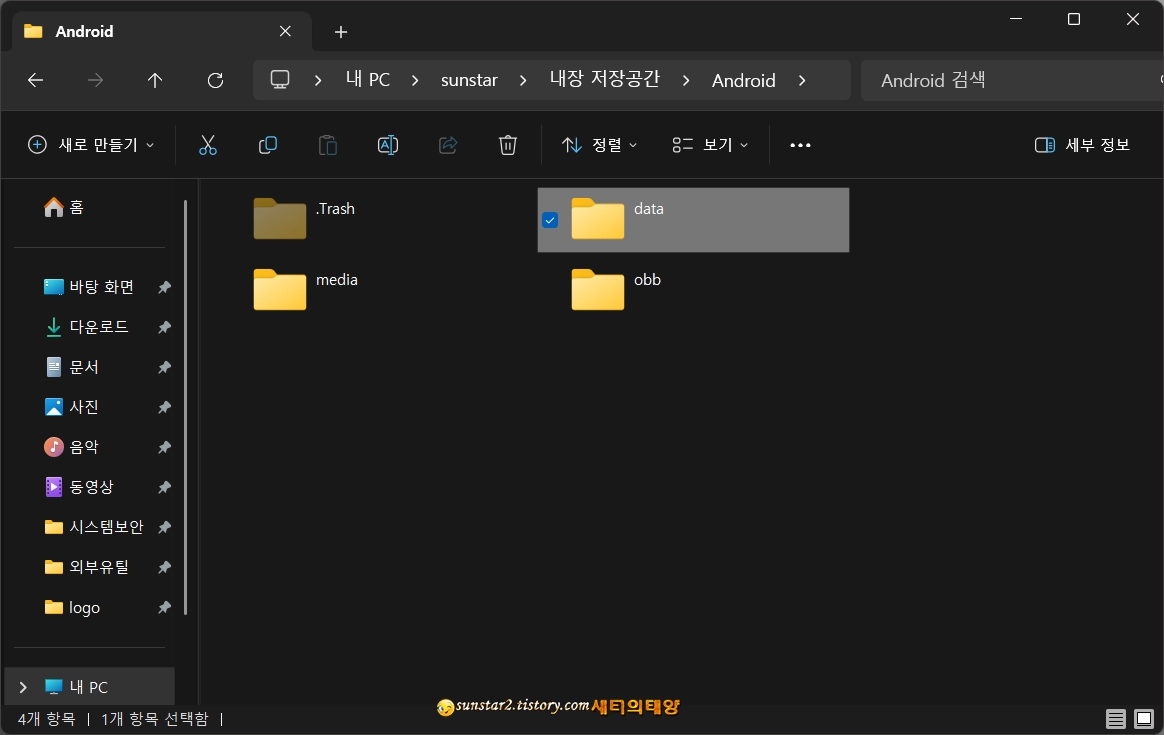Go forward with the right arrow

pos(95,80)
